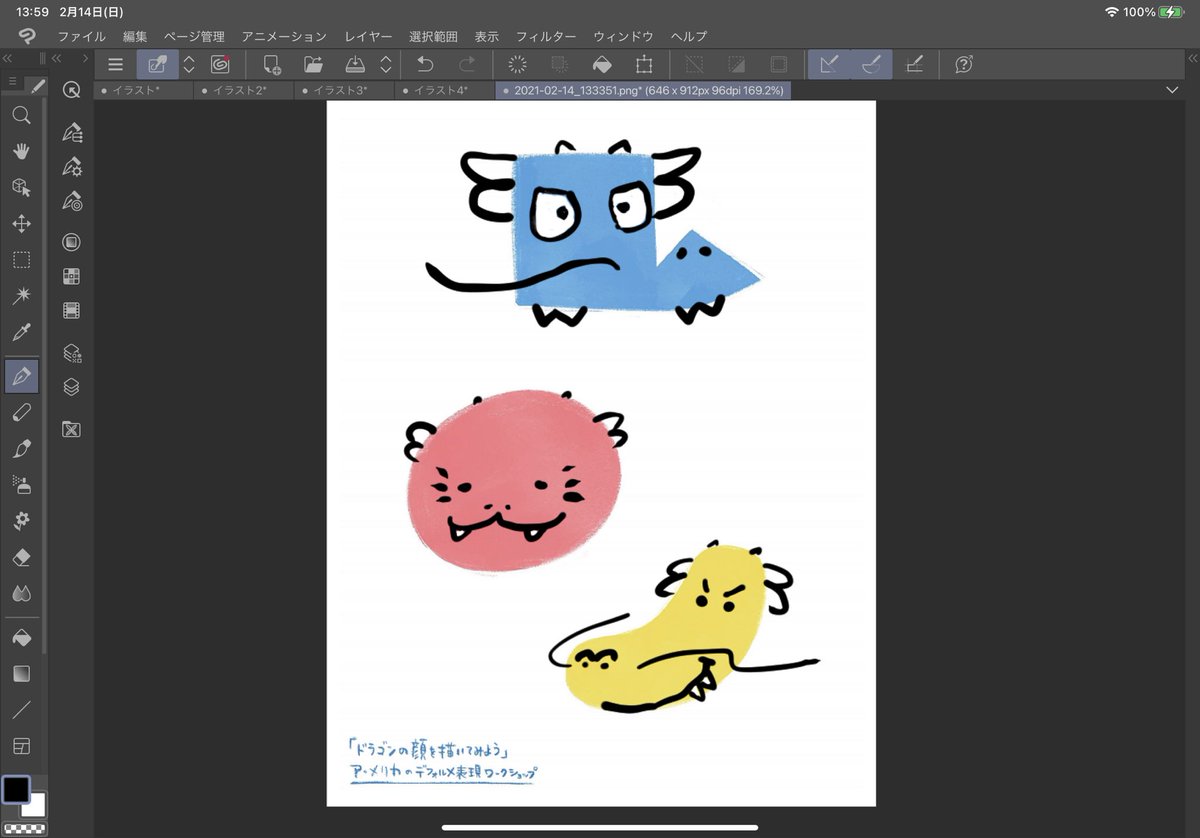Expand up-down chevrons beside save icon

[x=386, y=64]
